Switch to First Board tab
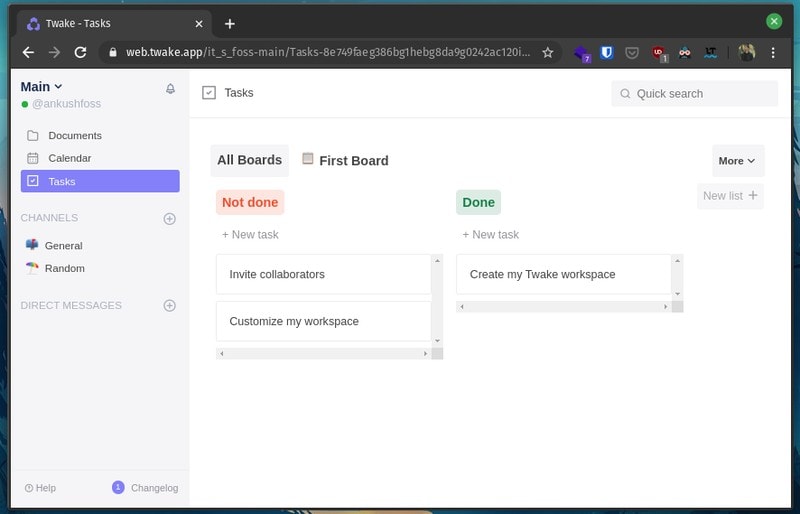The width and height of the screenshot is (800, 514). pos(345,160)
